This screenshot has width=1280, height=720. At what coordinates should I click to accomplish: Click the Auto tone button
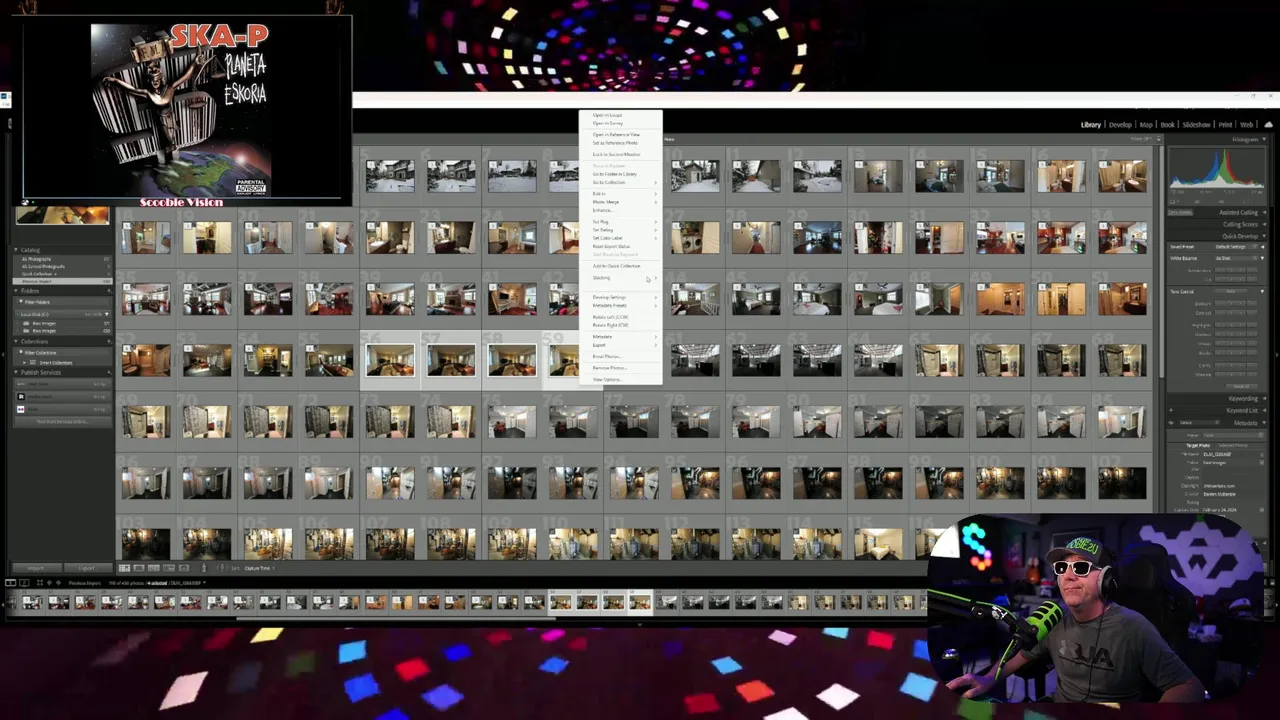pyautogui.click(x=1231, y=291)
